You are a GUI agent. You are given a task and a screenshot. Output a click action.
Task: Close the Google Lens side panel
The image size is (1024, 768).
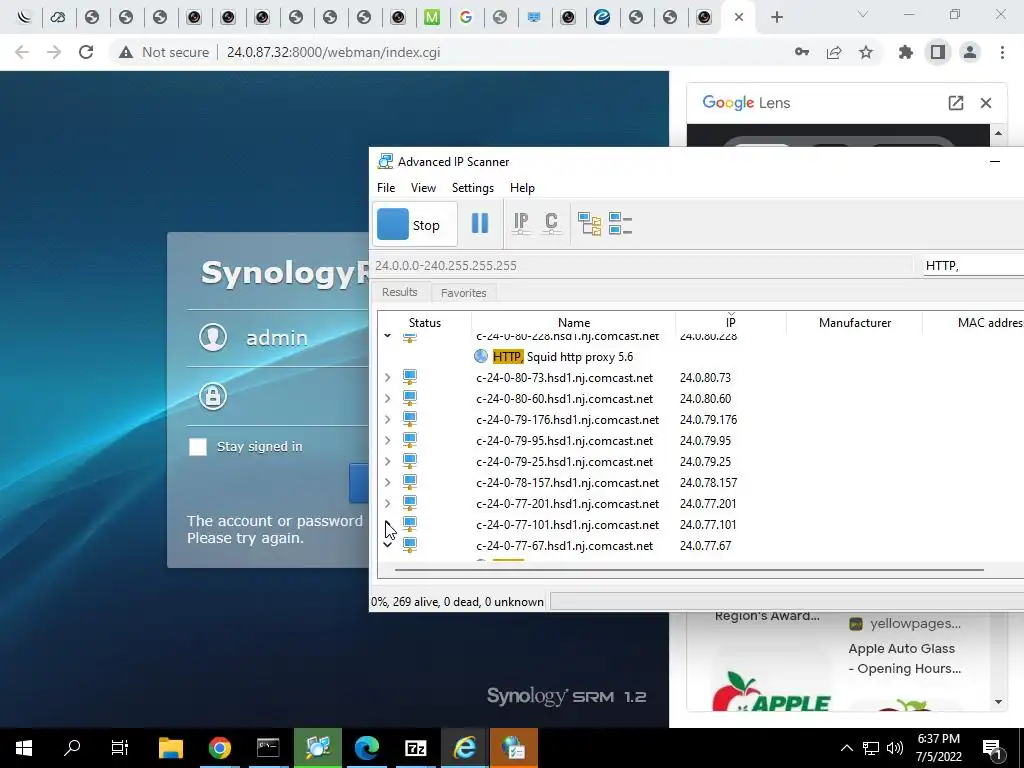tap(986, 103)
